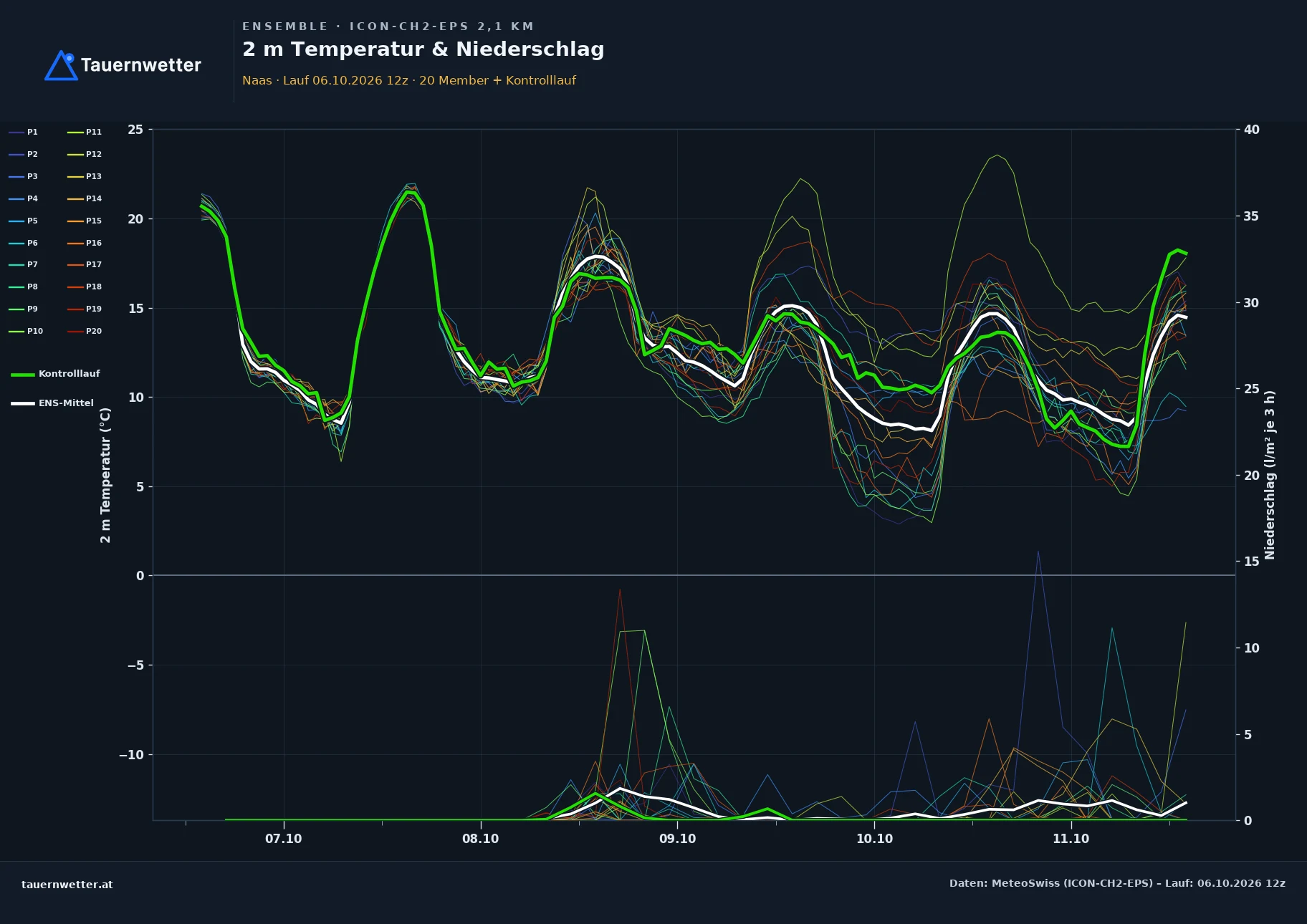
Task: Click the 11.10 date label
Action: pos(1071,839)
